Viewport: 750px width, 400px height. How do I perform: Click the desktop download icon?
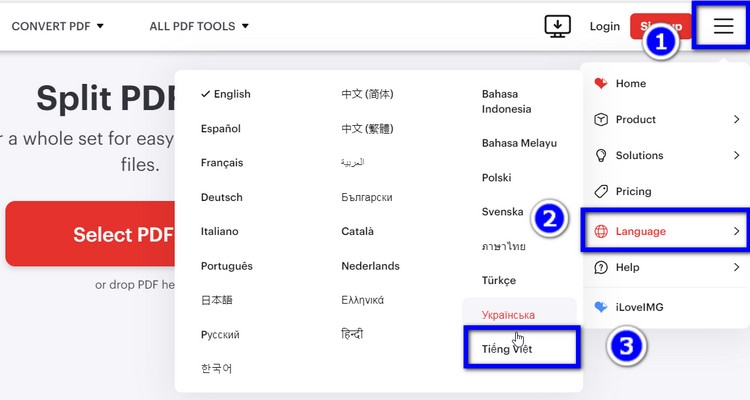tap(557, 26)
